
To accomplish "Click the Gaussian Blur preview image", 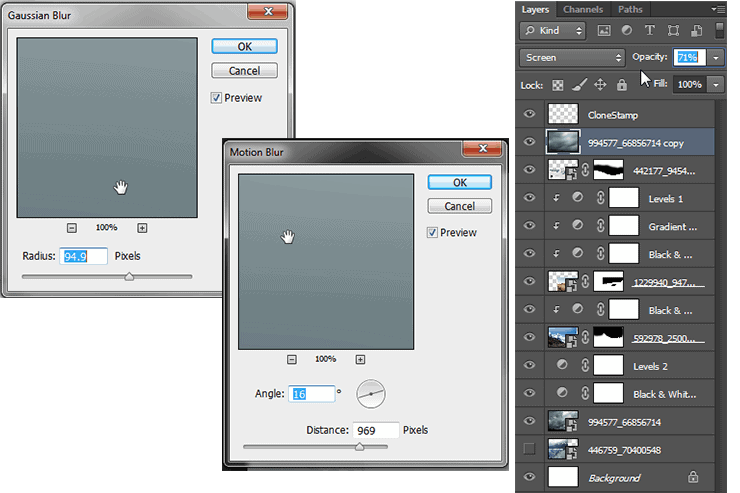I will click(107, 128).
